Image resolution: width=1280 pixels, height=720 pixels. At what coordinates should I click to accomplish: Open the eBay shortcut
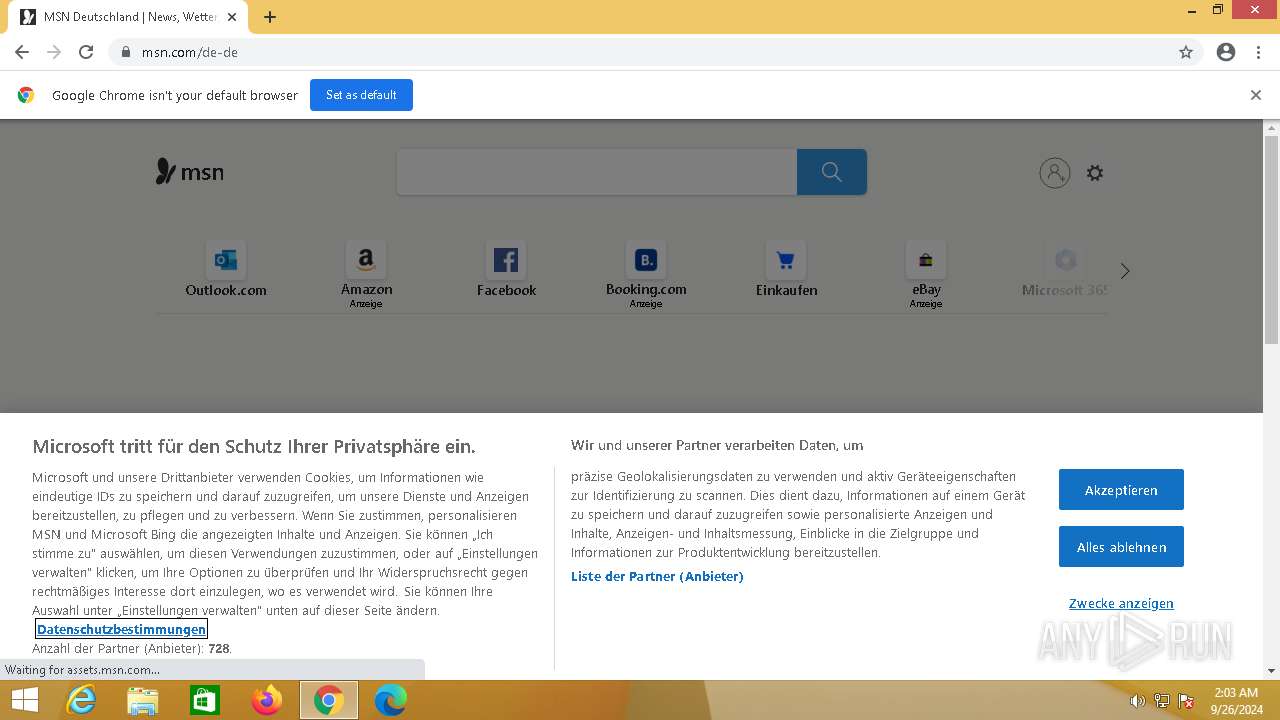pyautogui.click(x=926, y=273)
